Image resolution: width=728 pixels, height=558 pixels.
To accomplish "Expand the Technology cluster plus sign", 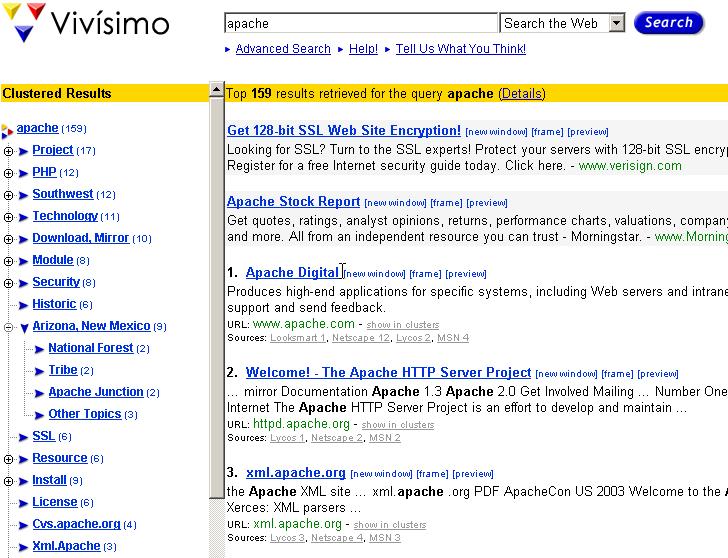I will pos(8,217).
